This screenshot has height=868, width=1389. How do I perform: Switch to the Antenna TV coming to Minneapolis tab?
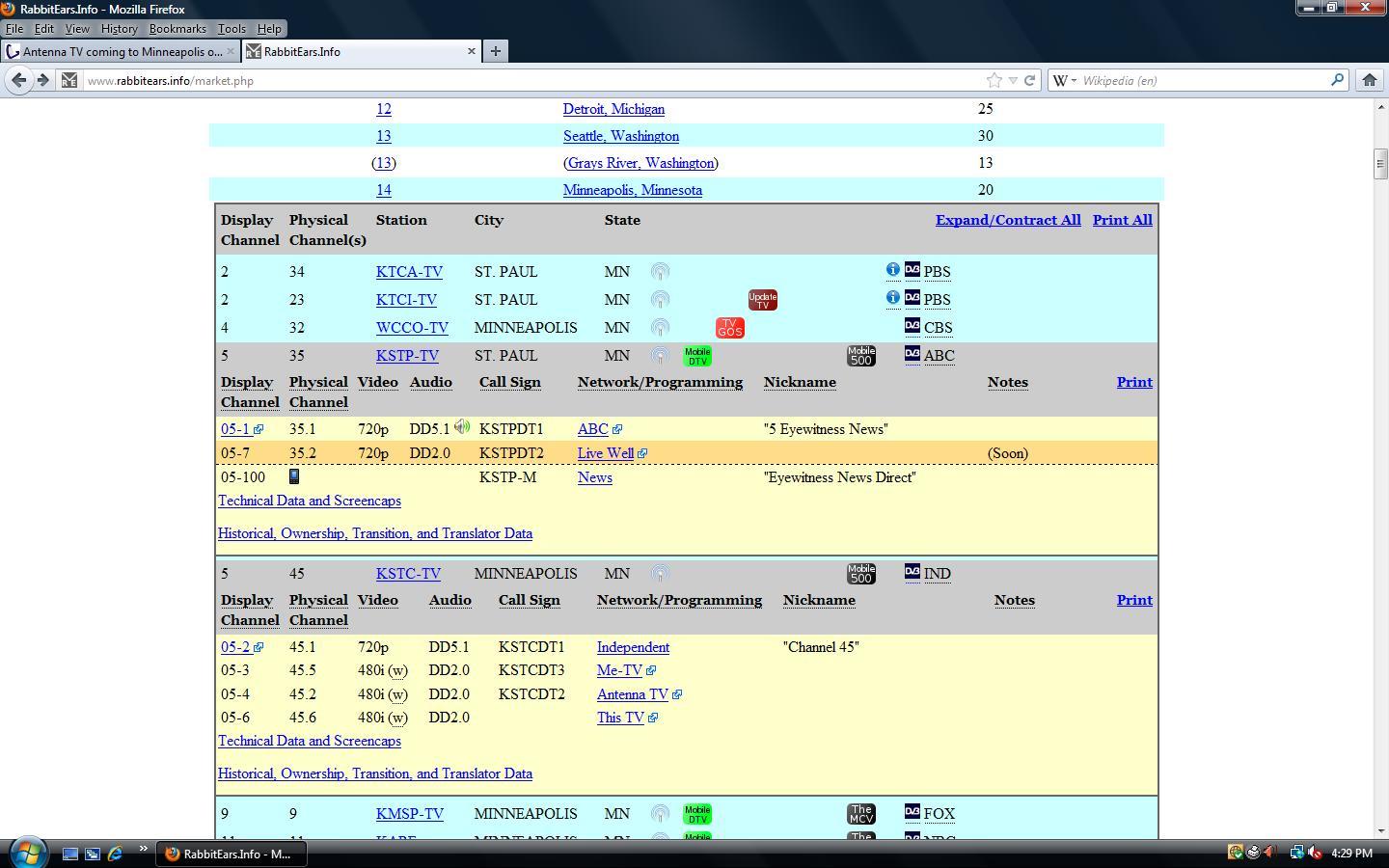click(121, 51)
